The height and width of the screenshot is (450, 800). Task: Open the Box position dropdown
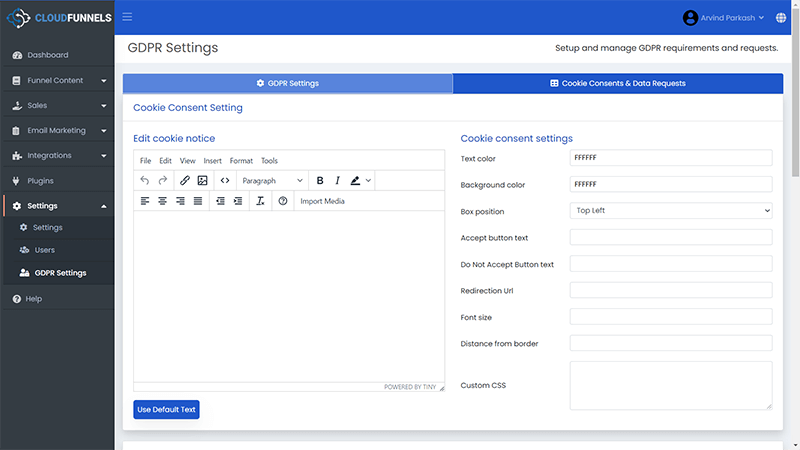[x=670, y=211]
